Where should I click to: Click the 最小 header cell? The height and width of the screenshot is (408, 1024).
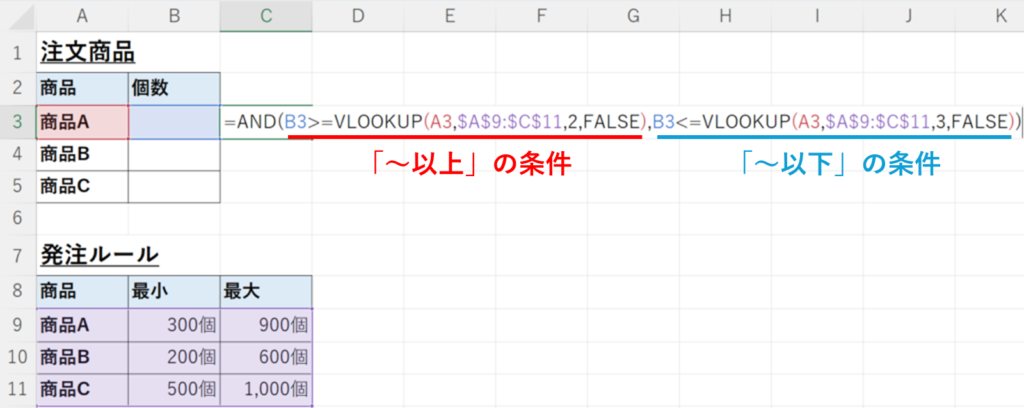click(174, 292)
